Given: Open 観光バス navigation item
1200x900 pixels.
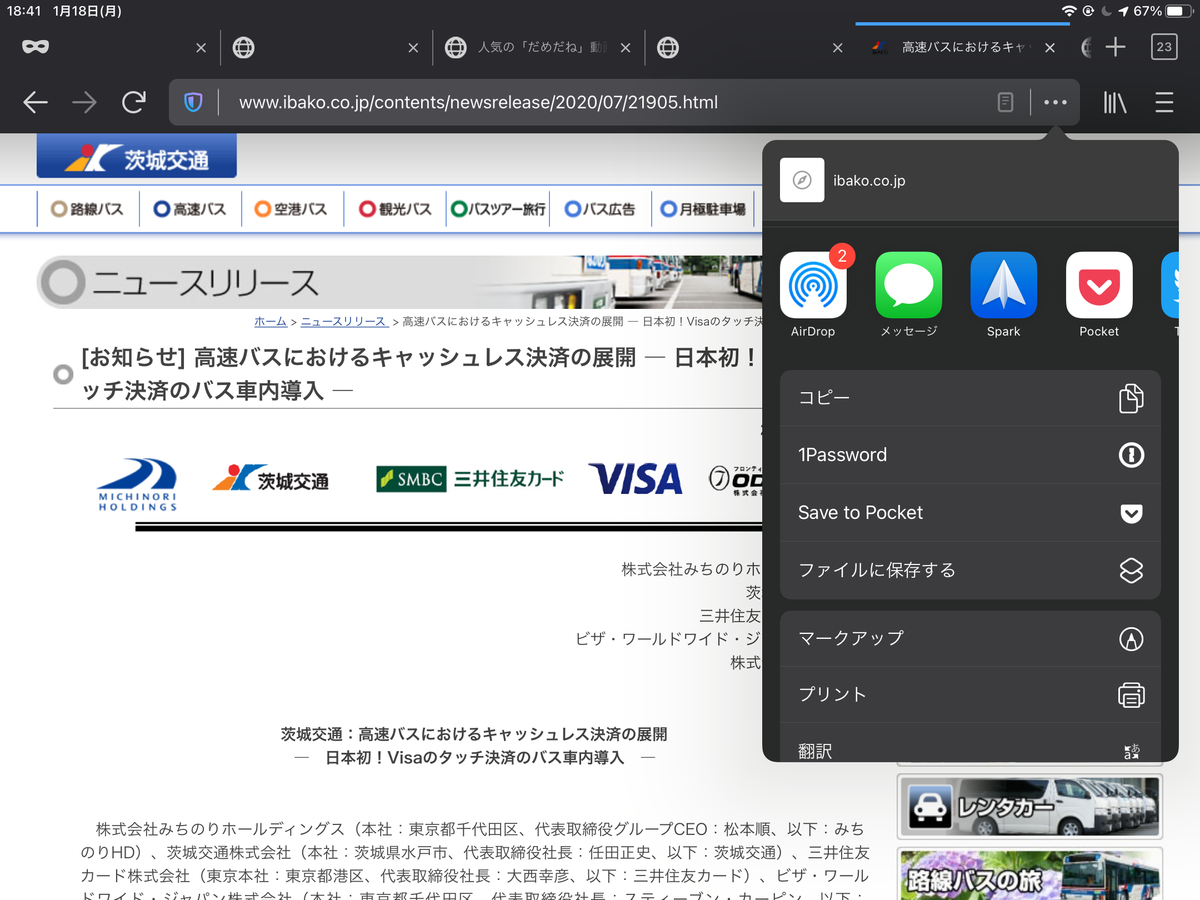Looking at the screenshot, I should pyautogui.click(x=395, y=210).
